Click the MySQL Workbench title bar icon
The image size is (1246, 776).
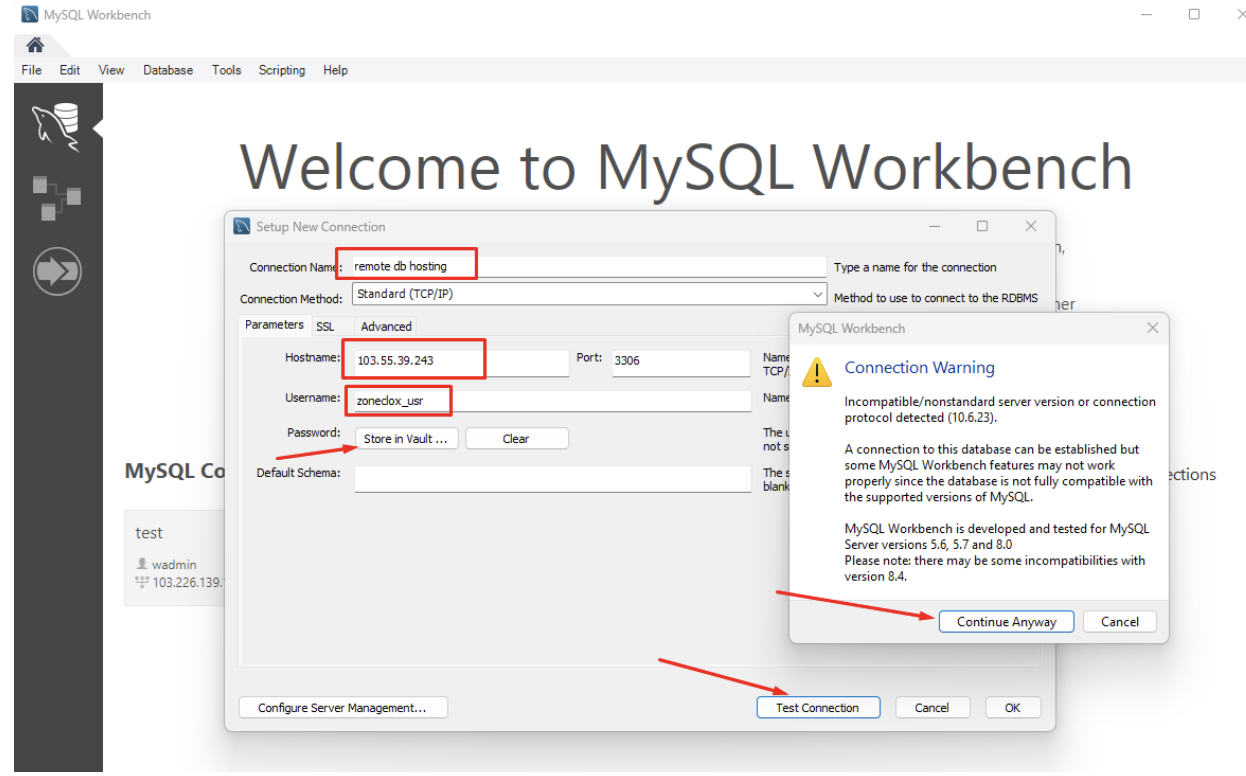click(x=28, y=15)
